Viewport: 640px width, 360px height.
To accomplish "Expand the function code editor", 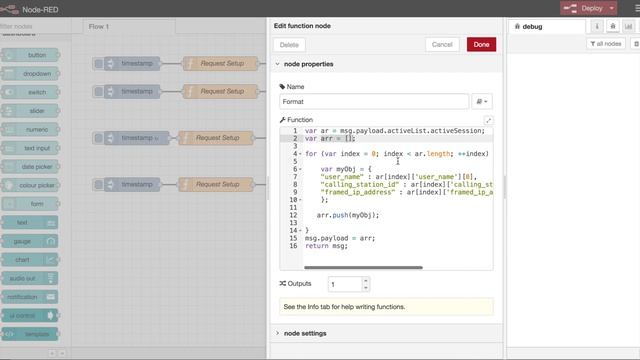I will point(488,120).
